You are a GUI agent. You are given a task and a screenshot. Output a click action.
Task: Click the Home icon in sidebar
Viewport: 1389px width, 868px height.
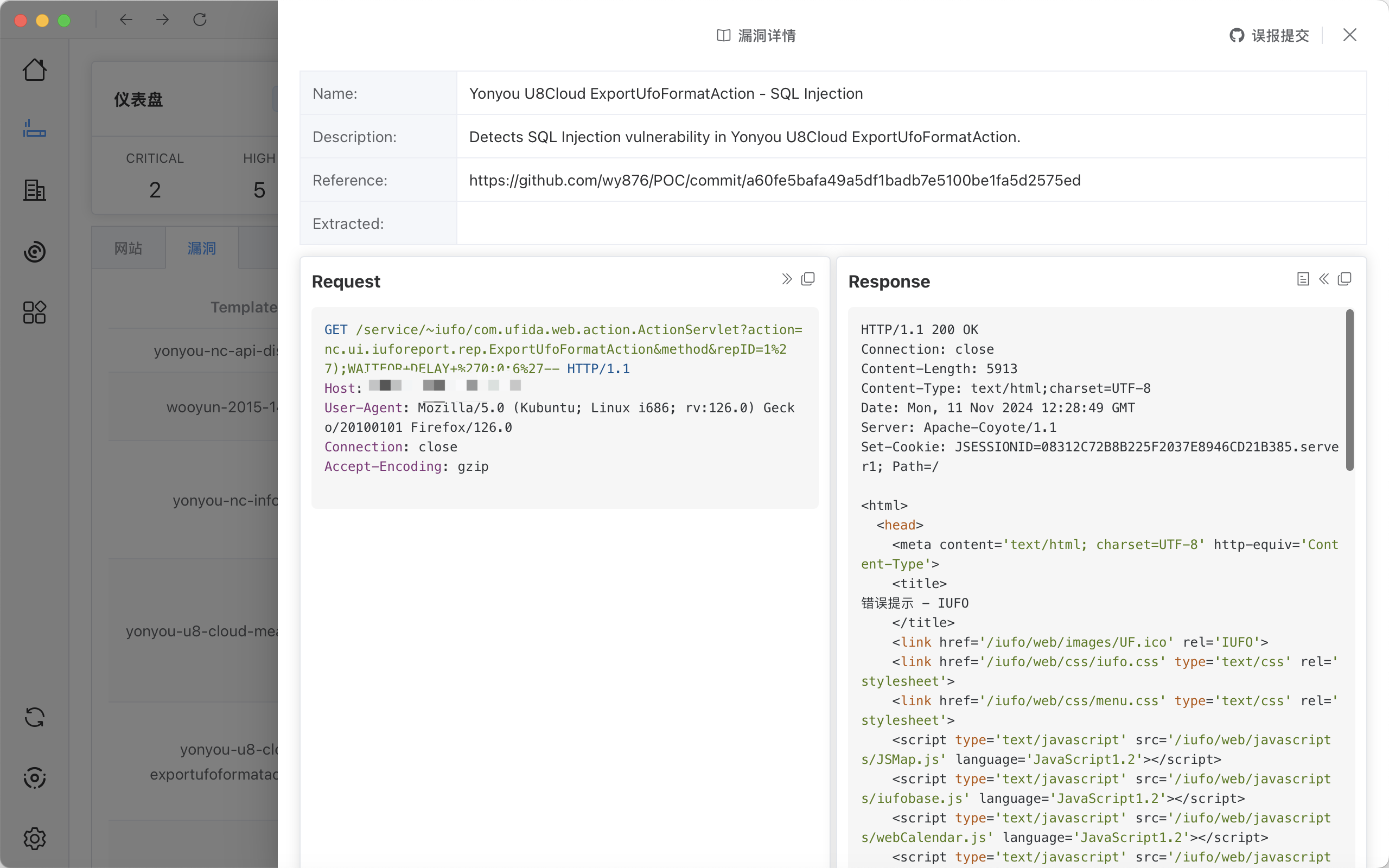tap(34, 70)
